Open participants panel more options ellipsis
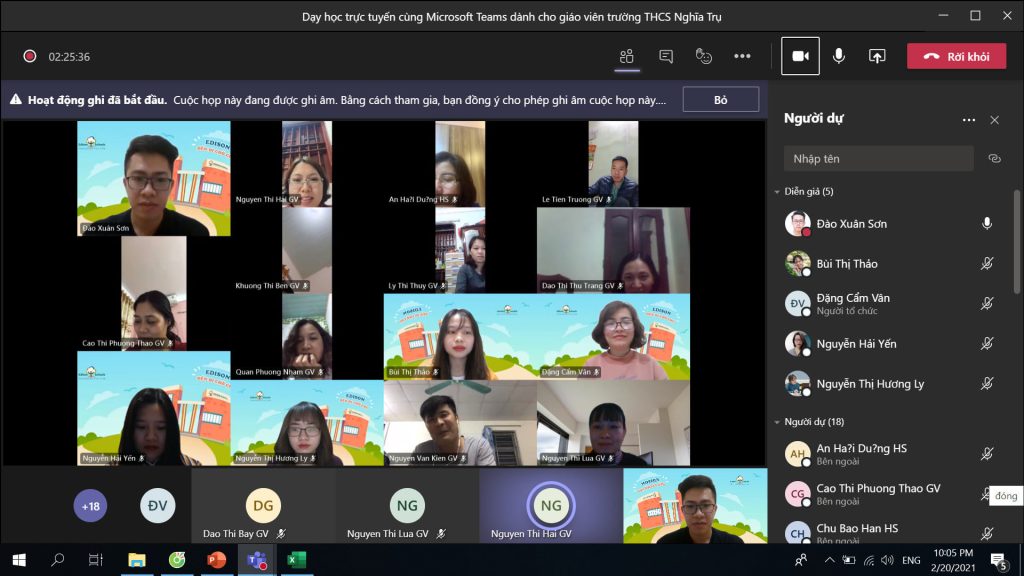Image resolution: width=1024 pixels, height=576 pixels. [x=968, y=120]
